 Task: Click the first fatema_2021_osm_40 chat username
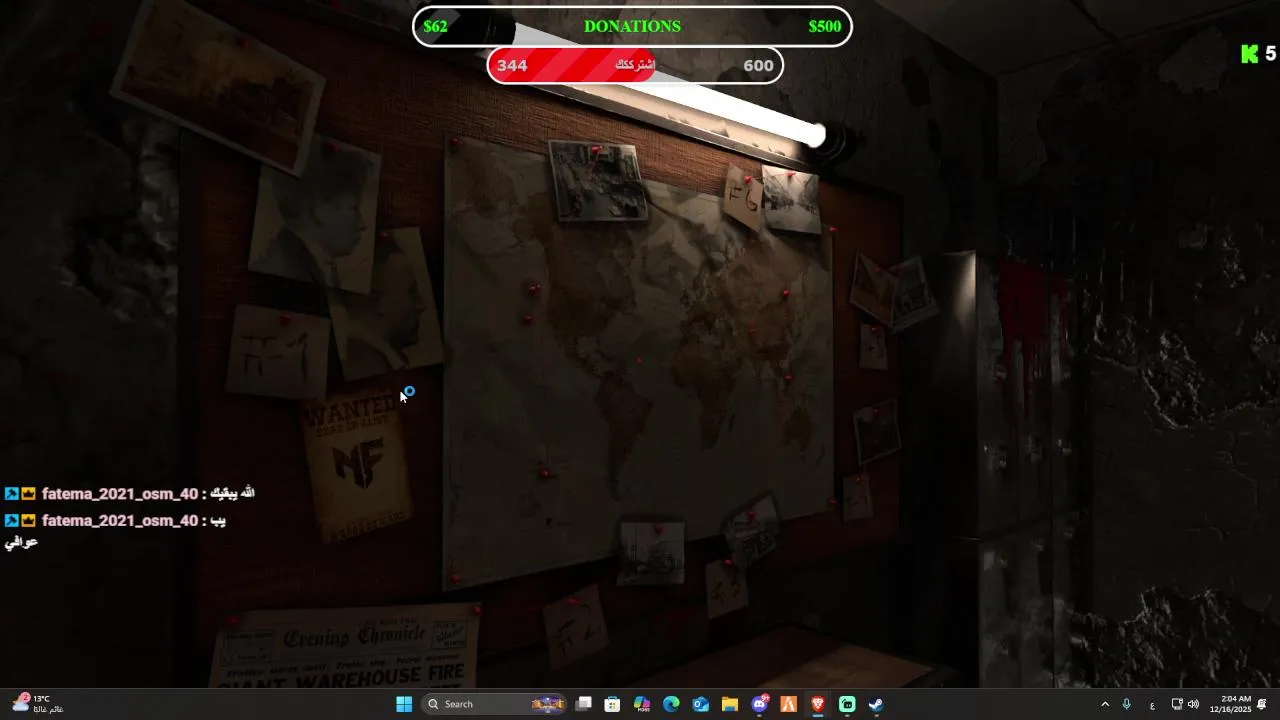click(x=120, y=494)
